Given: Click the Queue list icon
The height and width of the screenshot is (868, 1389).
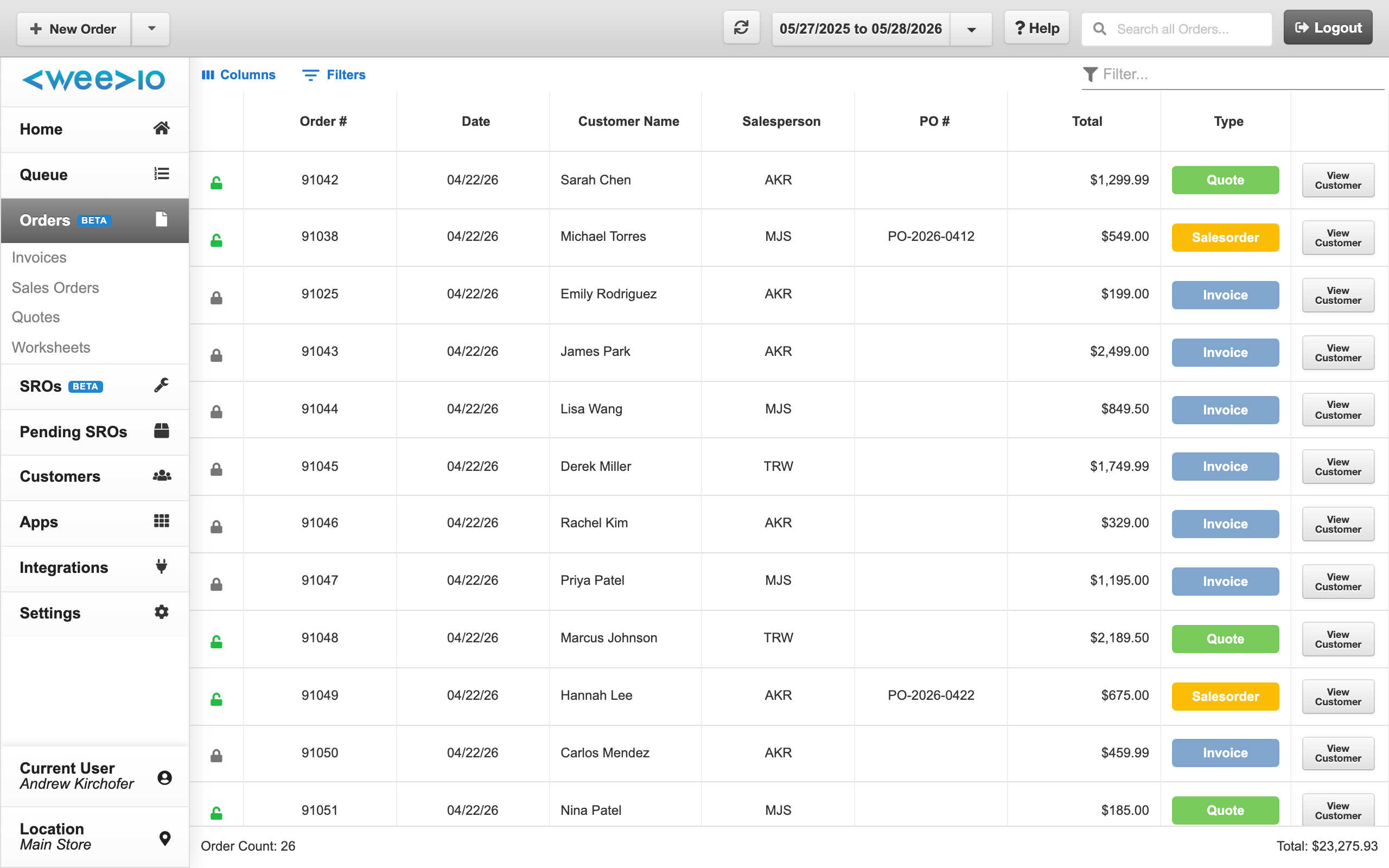Looking at the screenshot, I should point(161,174).
